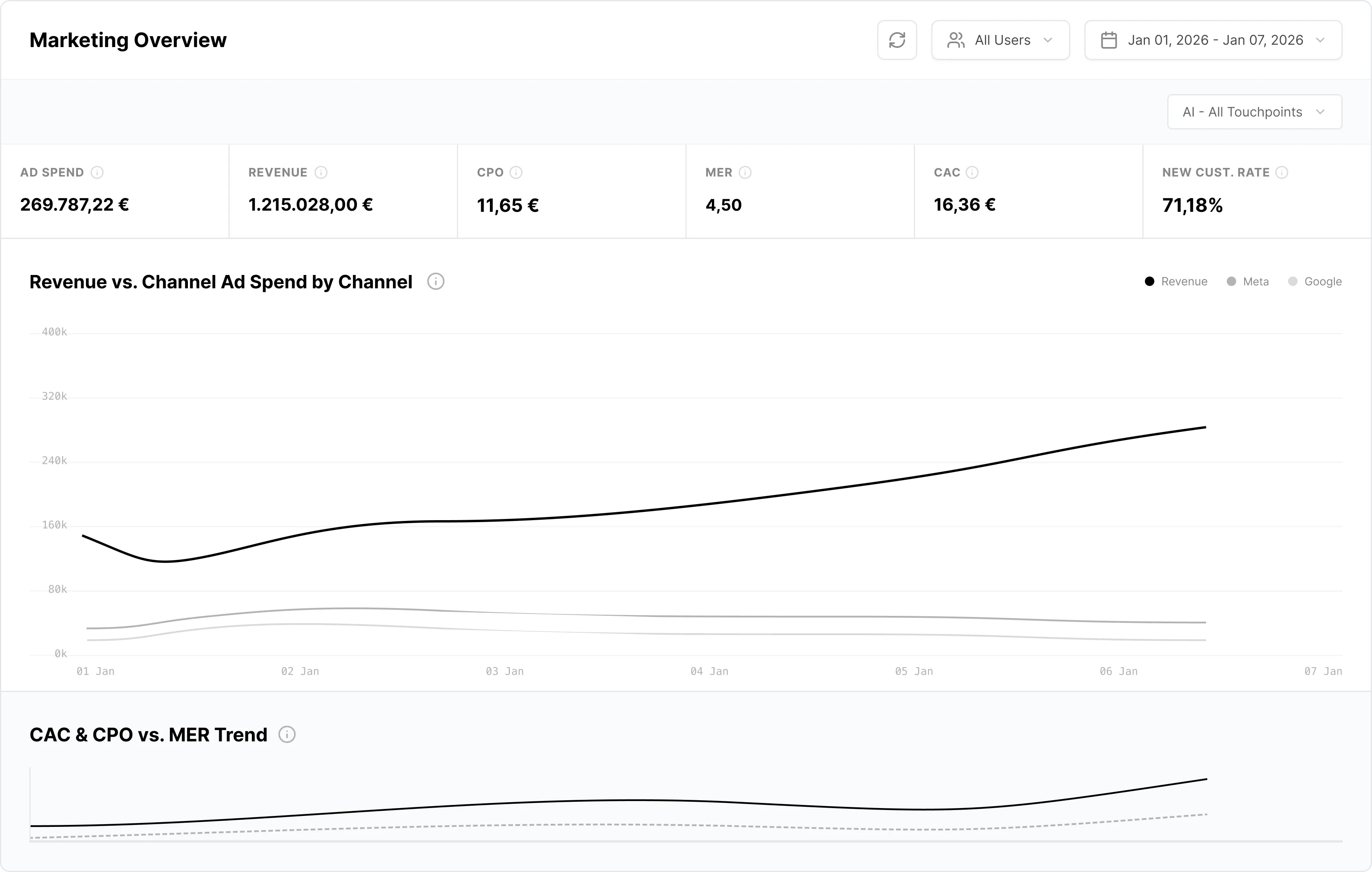Click the refresh data icon button
This screenshot has height=872, width=1372.
tap(897, 40)
